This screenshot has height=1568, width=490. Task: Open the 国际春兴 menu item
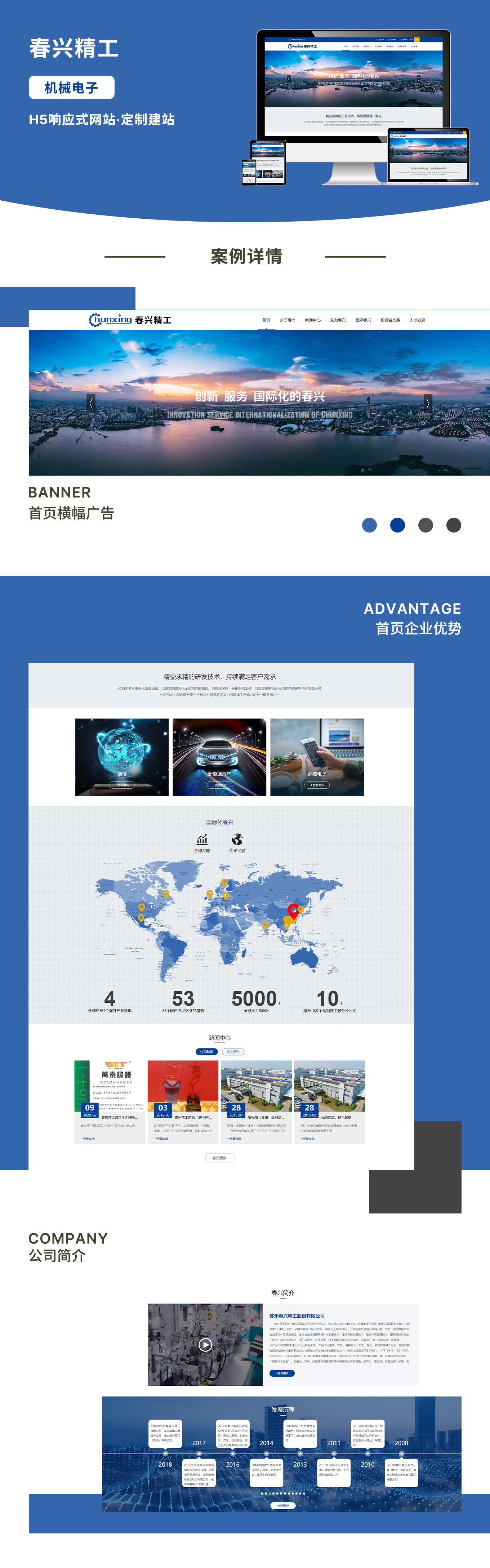pos(364,320)
